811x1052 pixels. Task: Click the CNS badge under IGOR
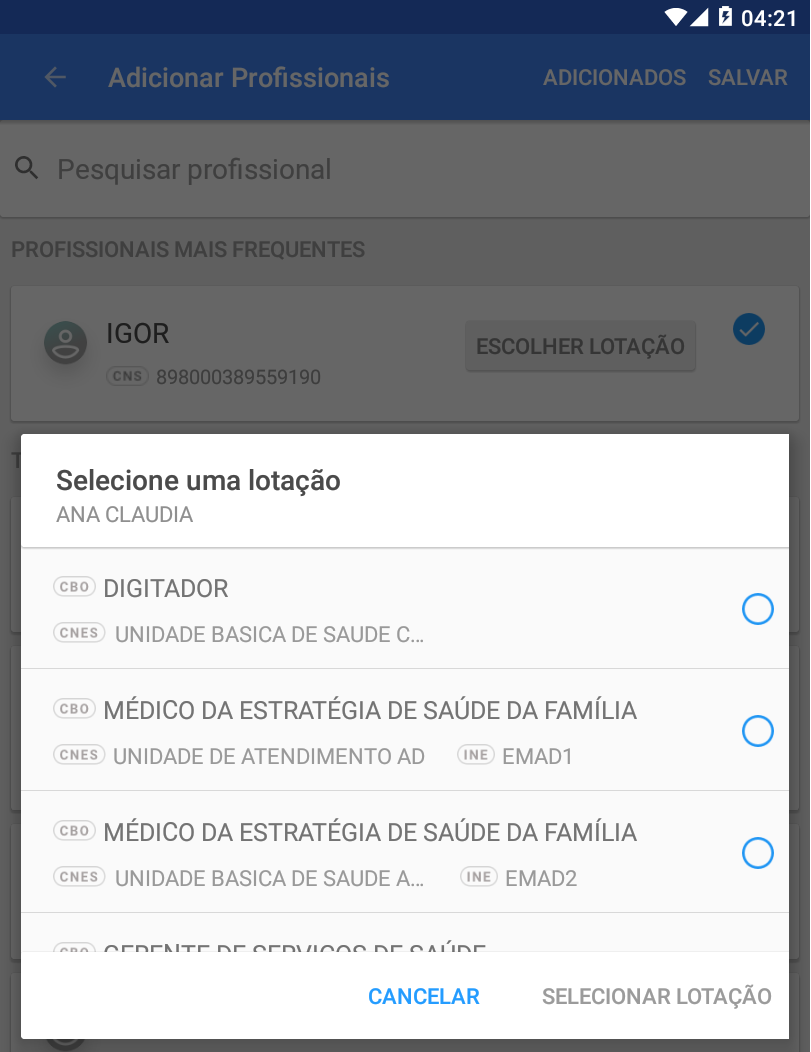[127, 376]
